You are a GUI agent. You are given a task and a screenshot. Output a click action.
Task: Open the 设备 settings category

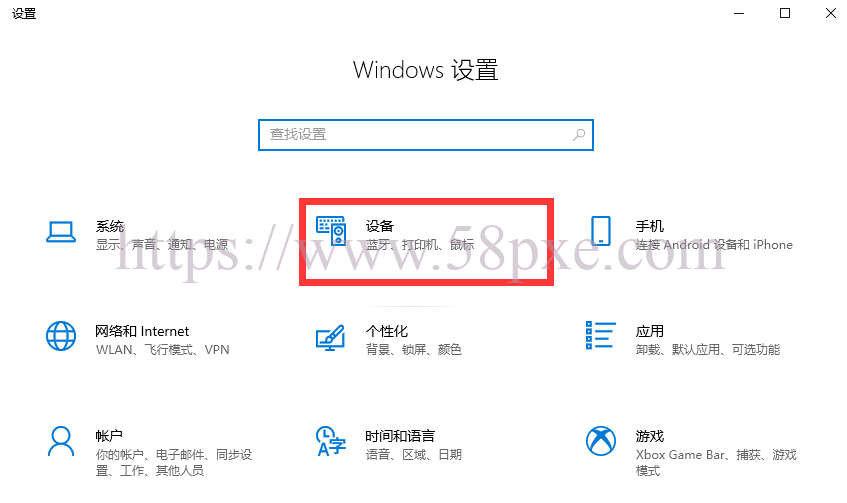pos(380,226)
